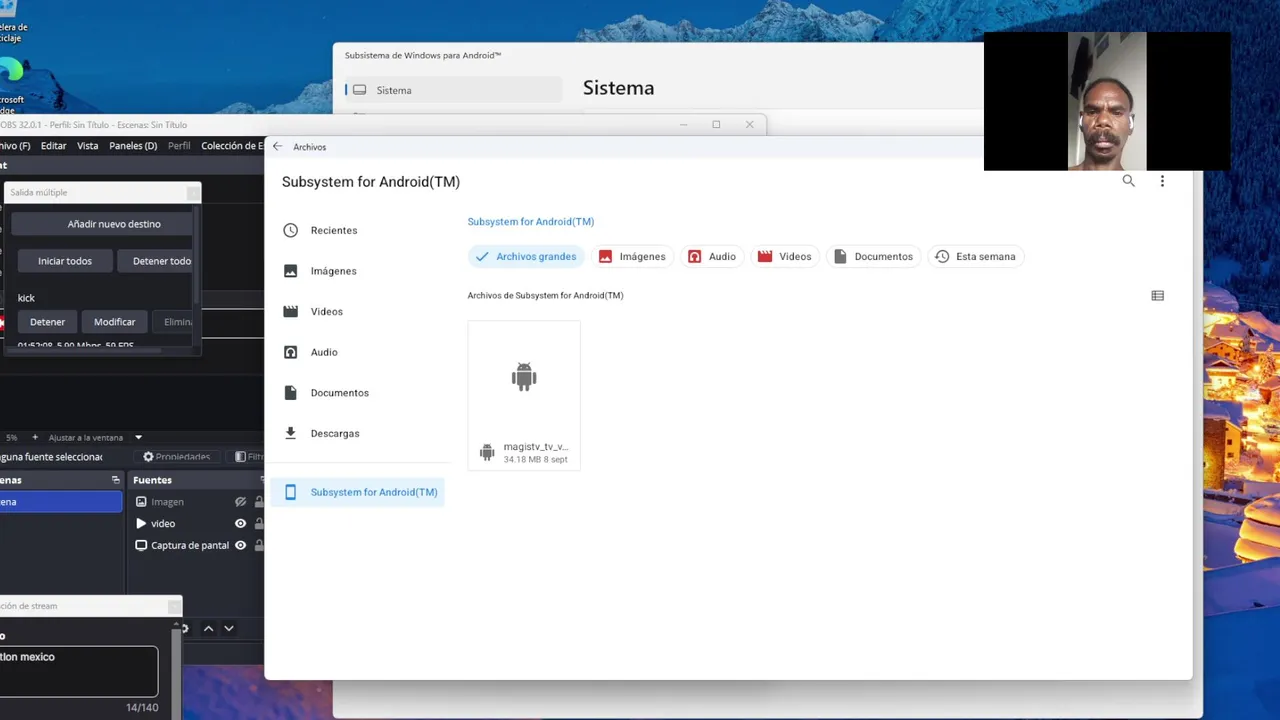Click the Archivos window title
Screen dimensions: 1280x720
coord(309,147)
